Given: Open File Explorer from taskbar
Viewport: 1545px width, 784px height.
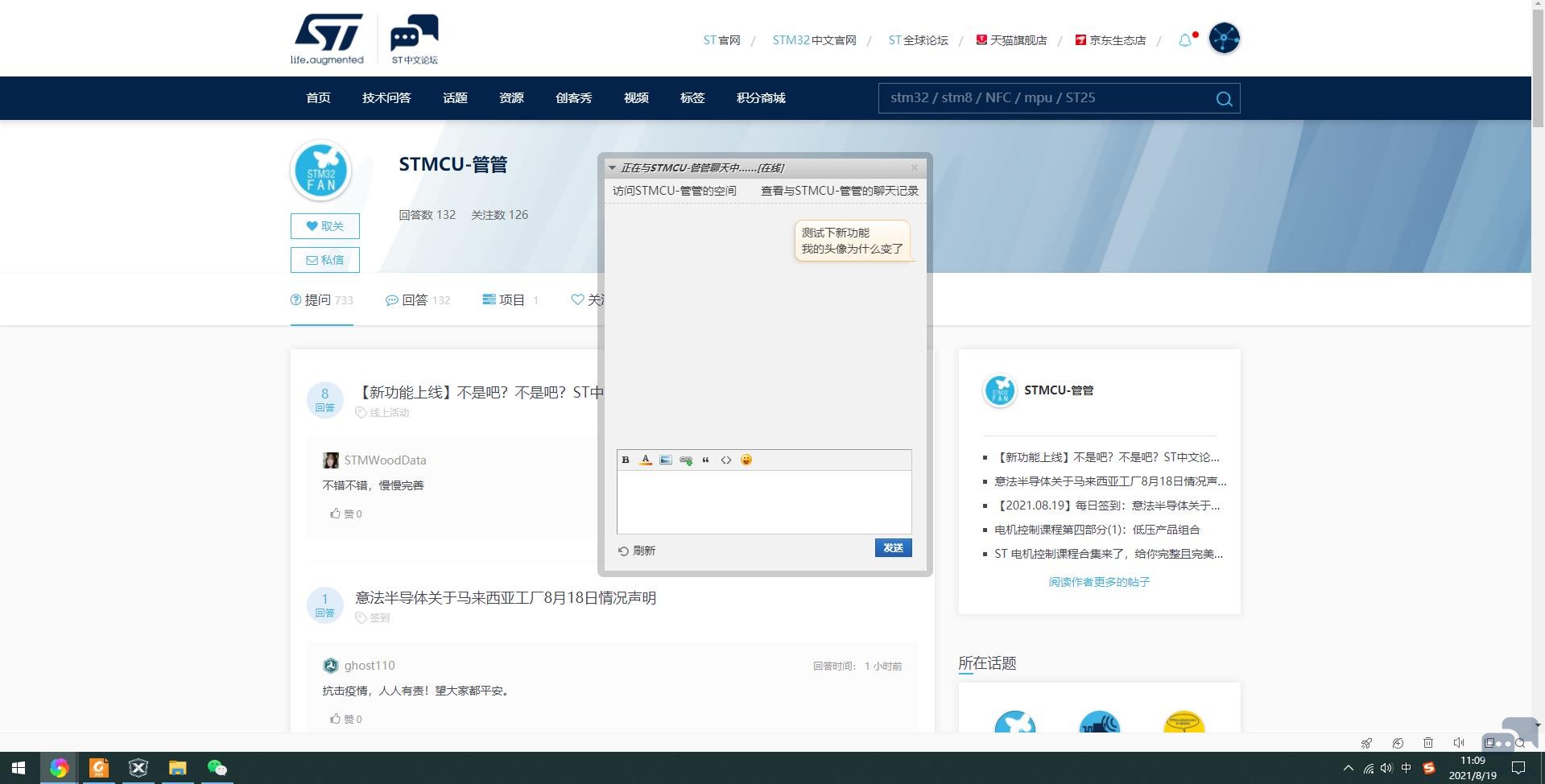Looking at the screenshot, I should (178, 768).
